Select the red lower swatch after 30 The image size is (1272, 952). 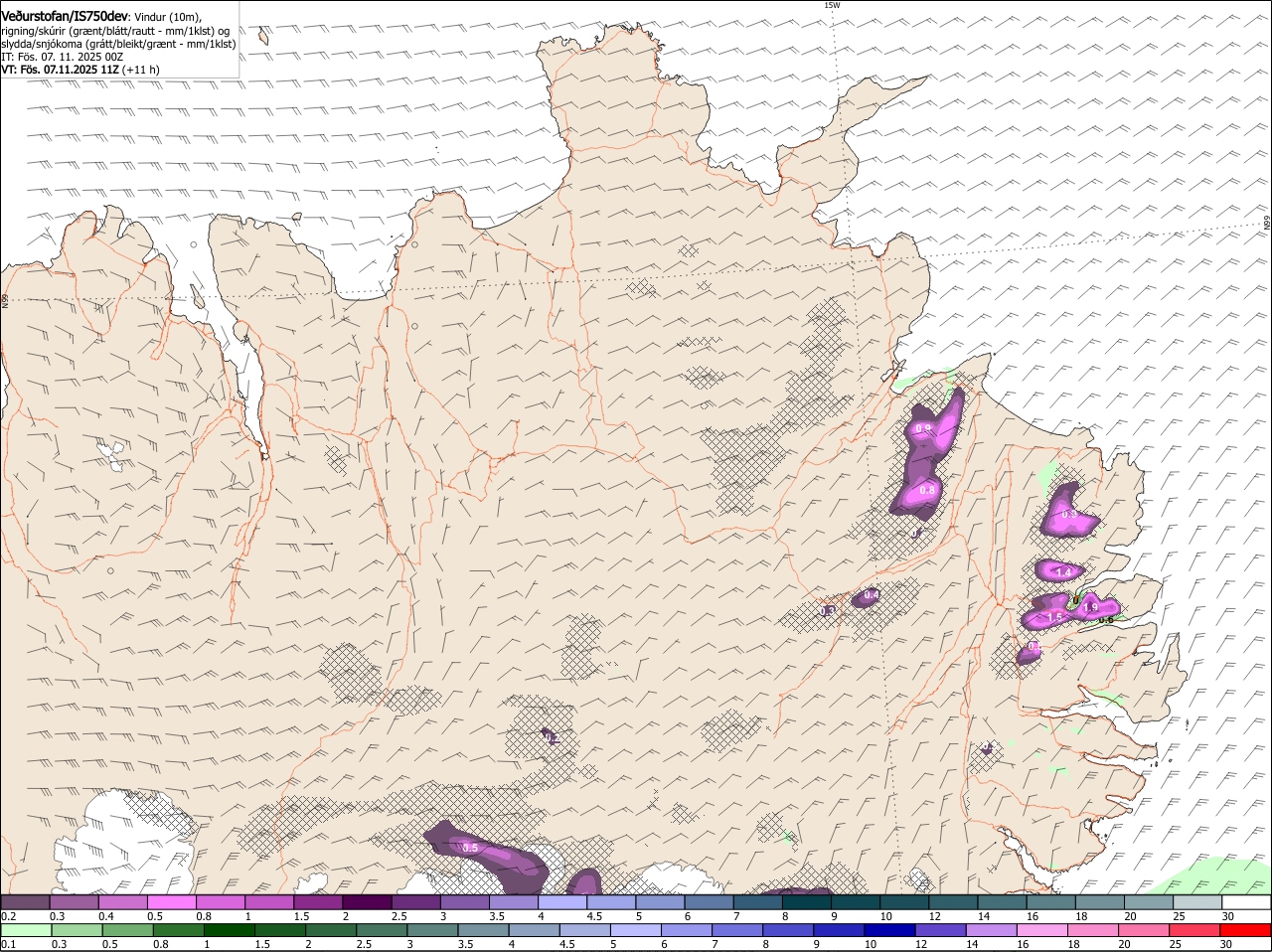[x=1247, y=931]
